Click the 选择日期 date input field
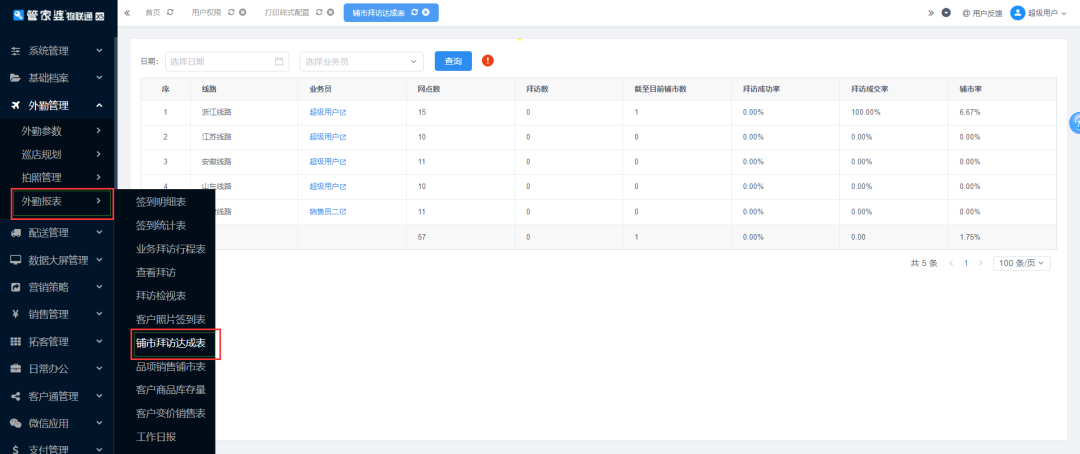 pos(218,61)
